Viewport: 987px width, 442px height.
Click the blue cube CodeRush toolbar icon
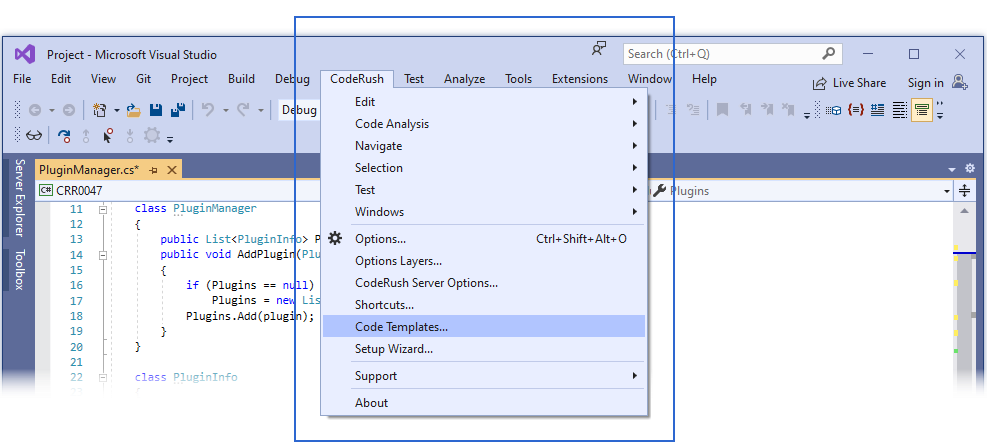[834, 111]
